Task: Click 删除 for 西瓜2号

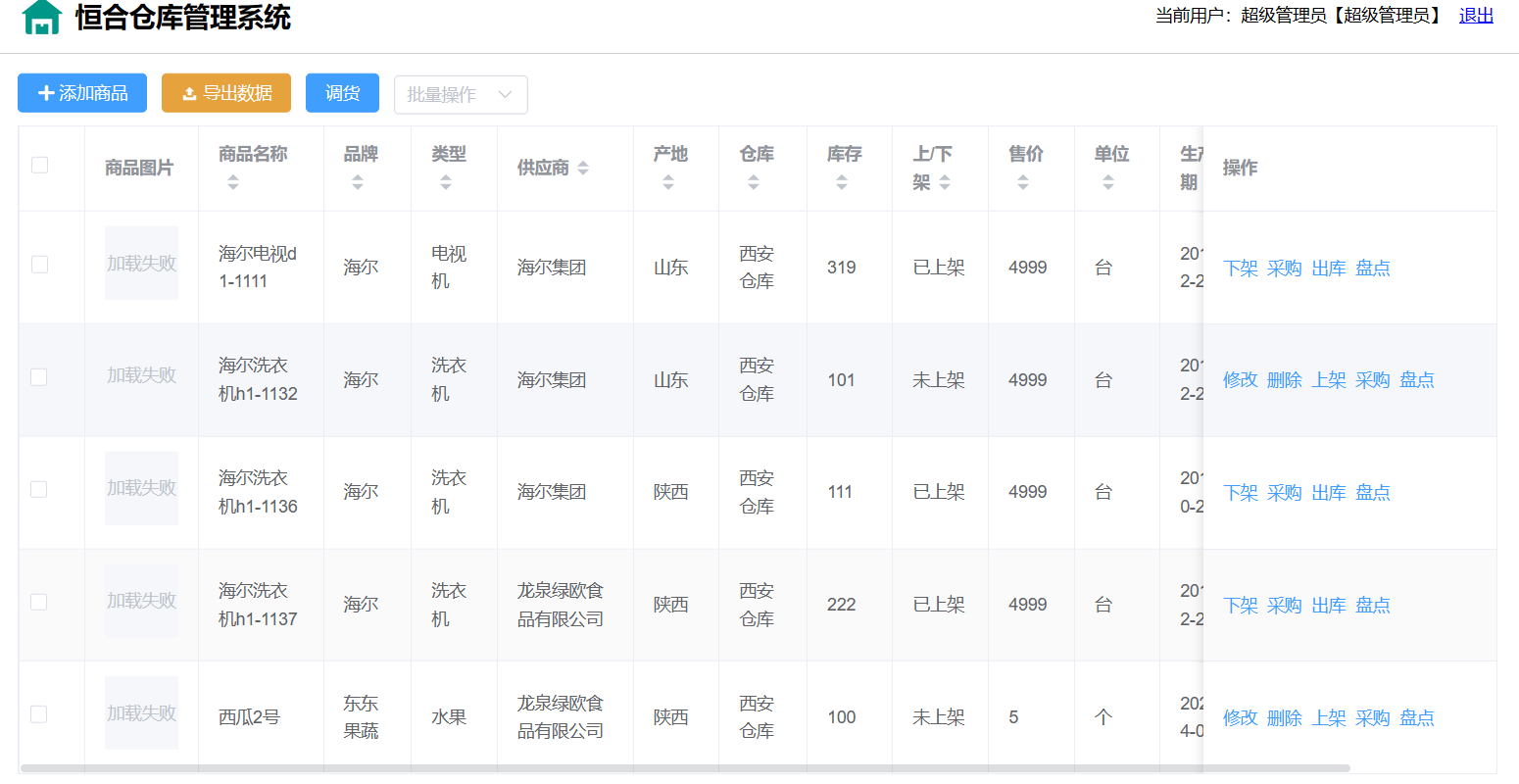Action: point(1285,718)
